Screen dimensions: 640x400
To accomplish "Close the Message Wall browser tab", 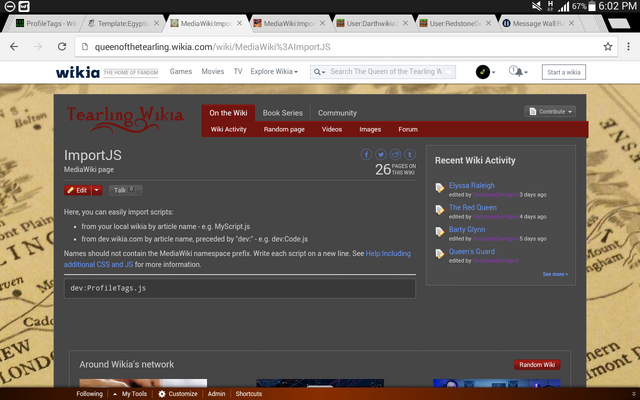I will point(571,23).
